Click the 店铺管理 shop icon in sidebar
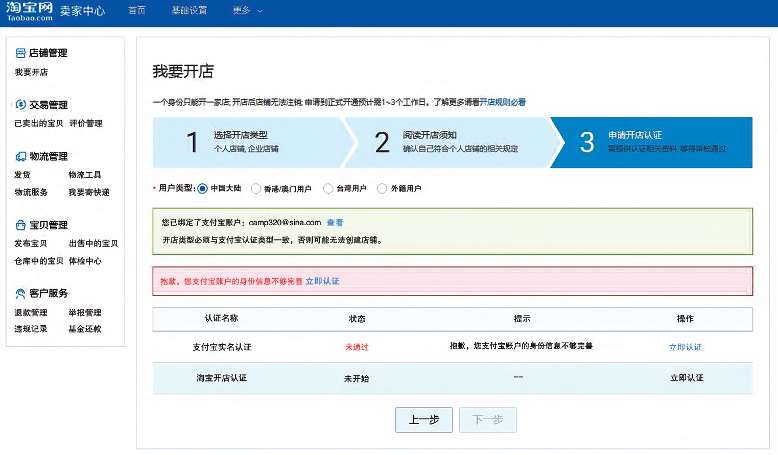Image resolution: width=778 pixels, height=455 pixels. 21,53
